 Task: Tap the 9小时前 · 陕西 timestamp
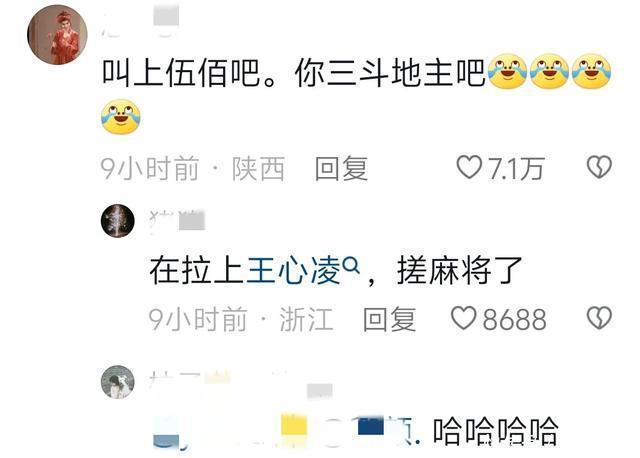(193, 168)
